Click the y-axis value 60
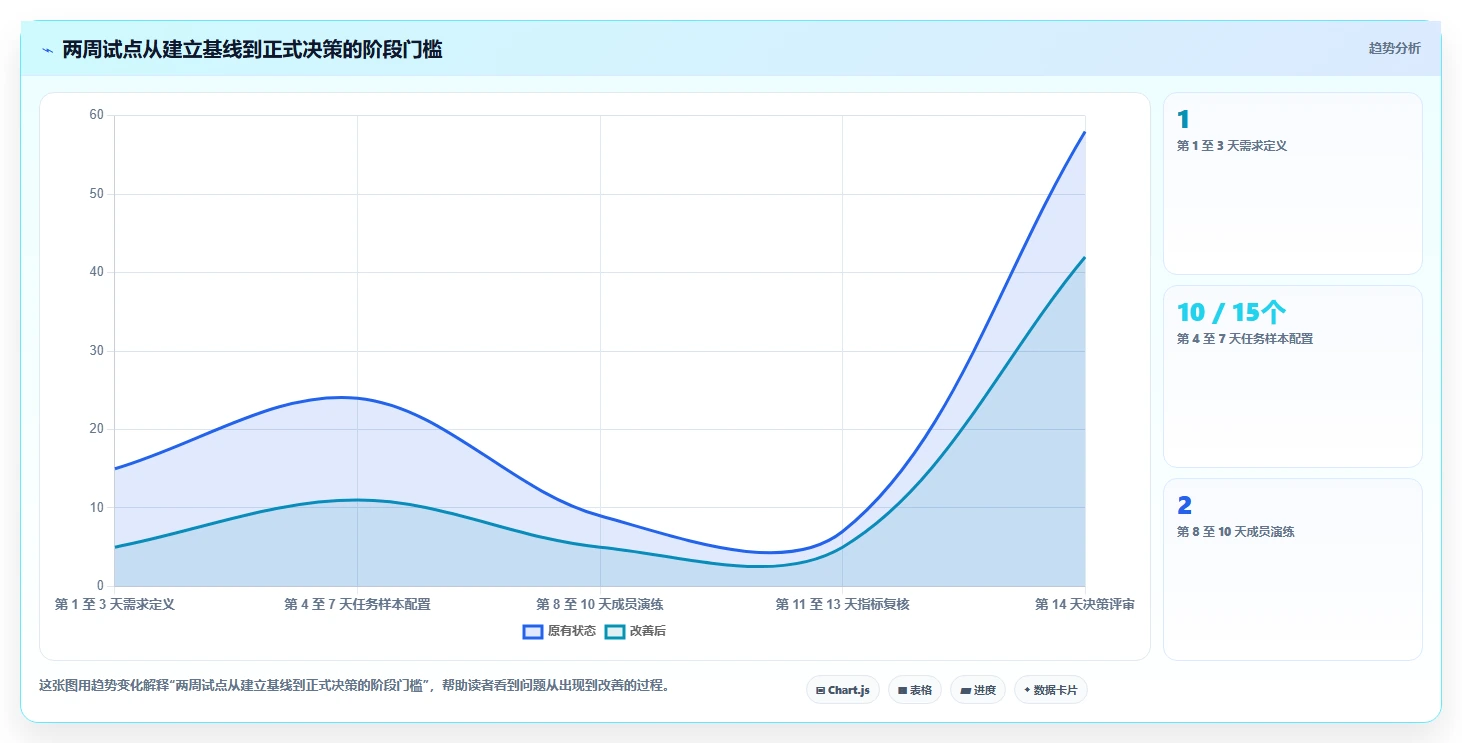1462x743 pixels. [x=97, y=115]
